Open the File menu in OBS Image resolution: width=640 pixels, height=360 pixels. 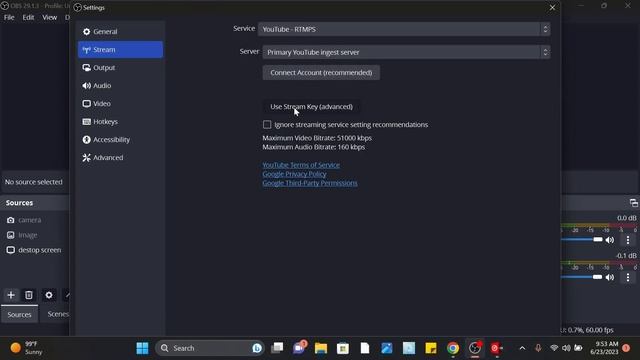[x=9, y=18]
